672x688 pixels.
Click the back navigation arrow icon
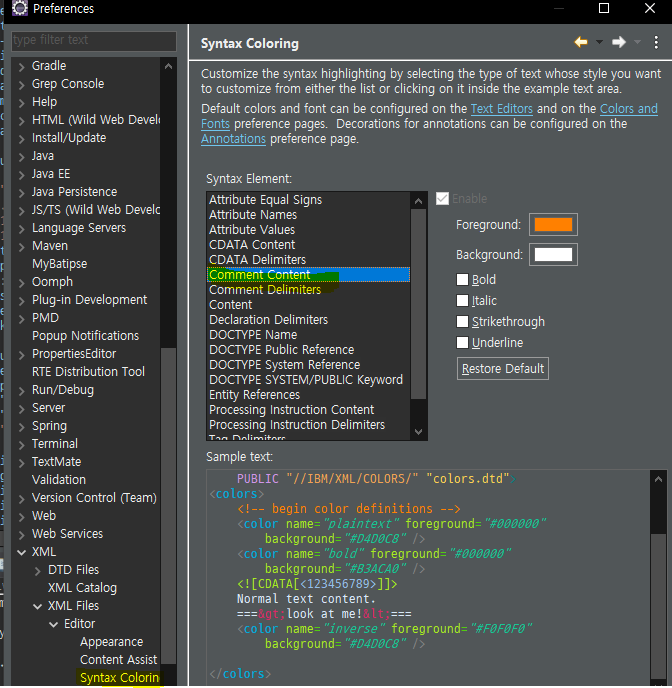(x=581, y=42)
